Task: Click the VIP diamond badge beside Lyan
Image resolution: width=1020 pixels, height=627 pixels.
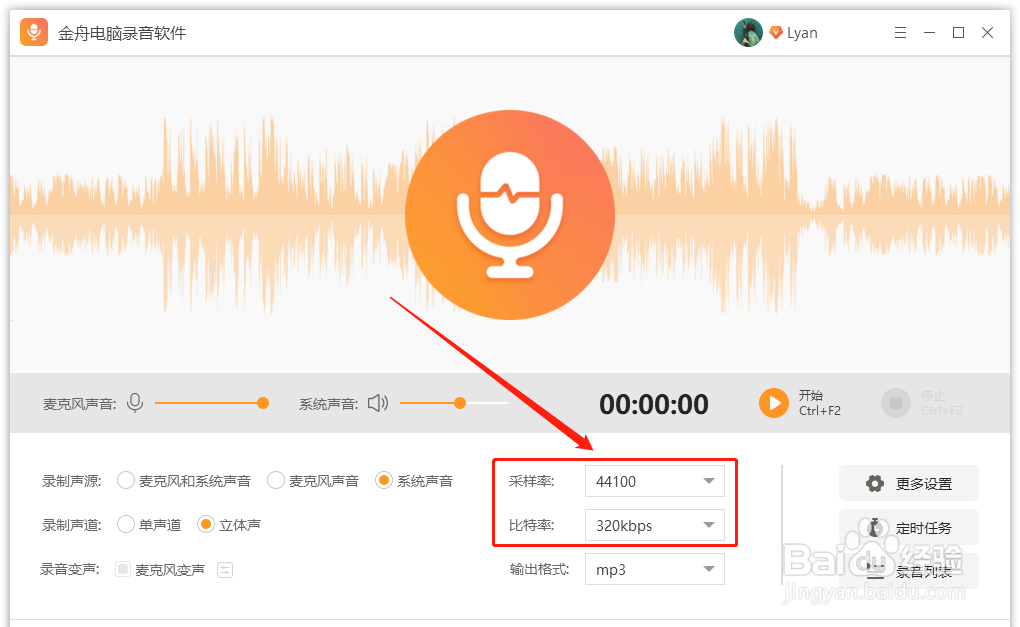Action: pos(775,33)
